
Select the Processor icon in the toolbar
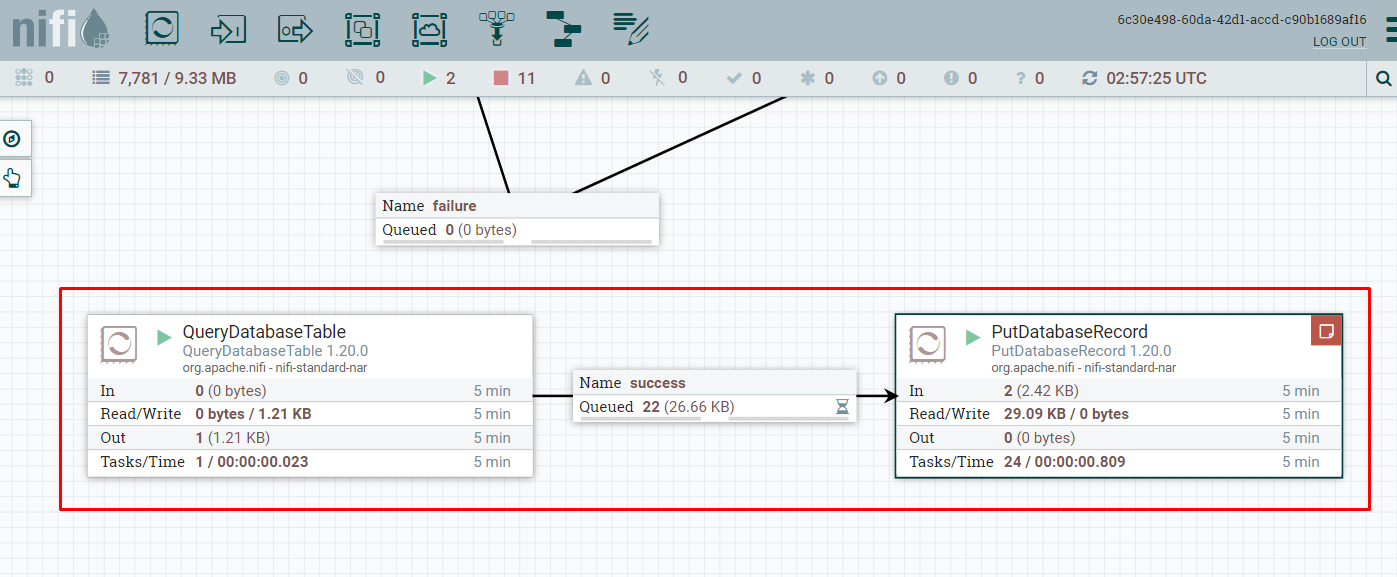[162, 29]
